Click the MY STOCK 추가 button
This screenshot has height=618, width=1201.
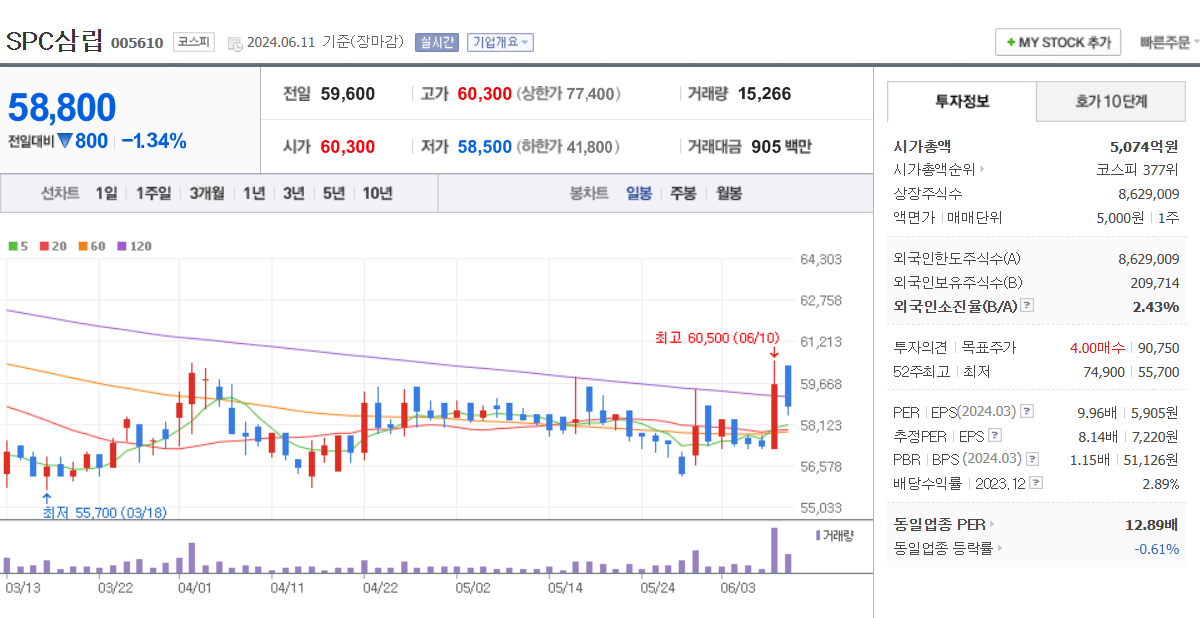(1058, 43)
